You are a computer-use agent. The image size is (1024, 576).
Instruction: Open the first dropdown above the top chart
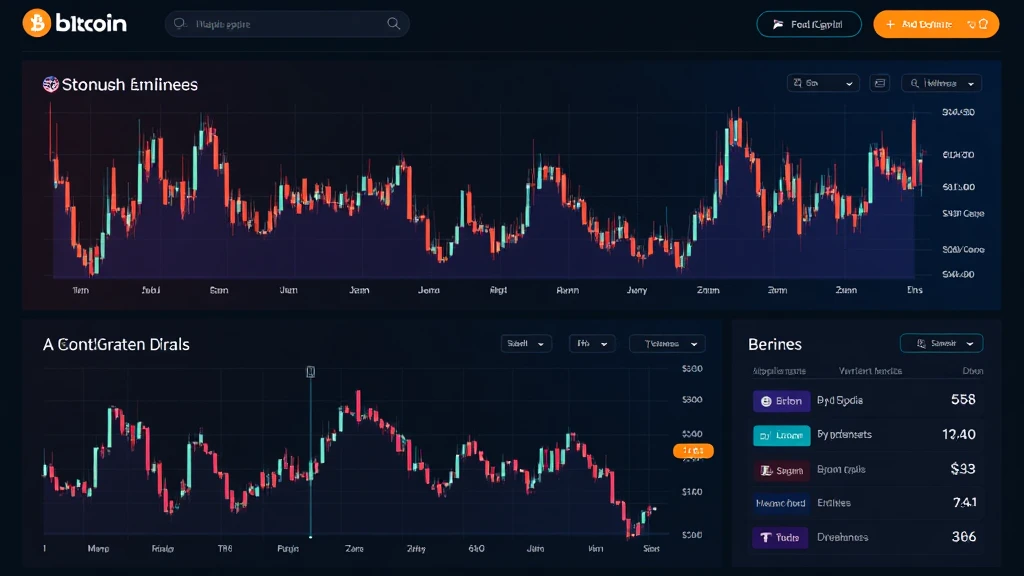[823, 84]
